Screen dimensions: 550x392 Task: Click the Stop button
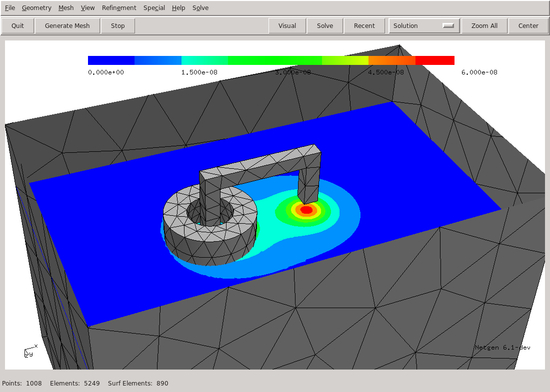pyautogui.click(x=118, y=26)
